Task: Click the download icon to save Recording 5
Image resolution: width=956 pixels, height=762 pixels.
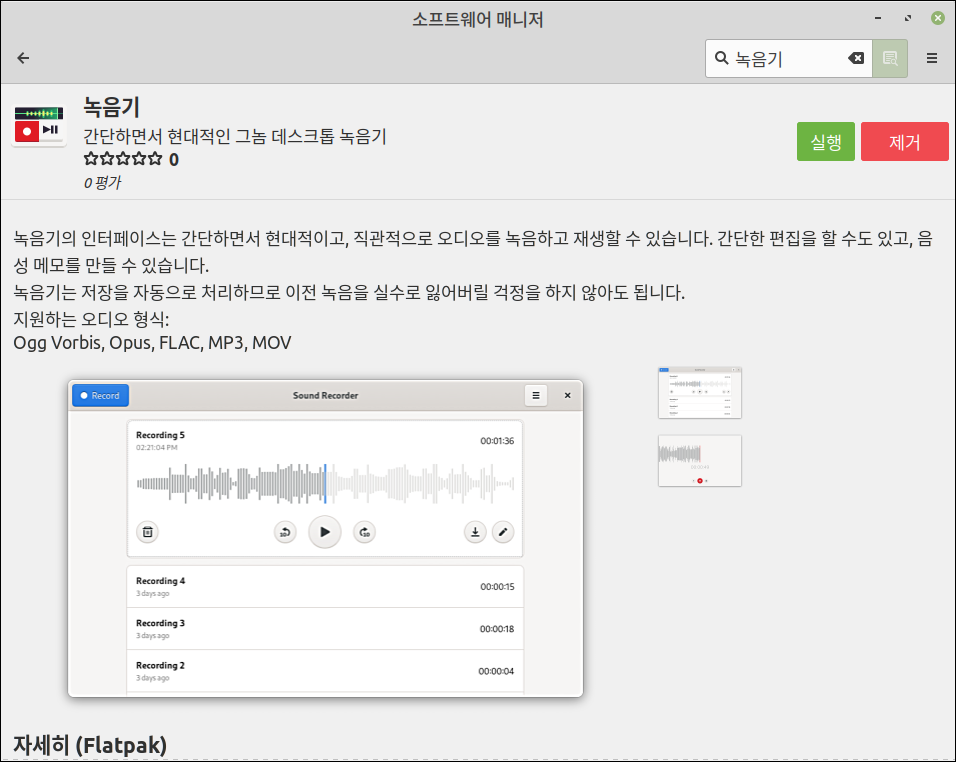Action: click(474, 532)
